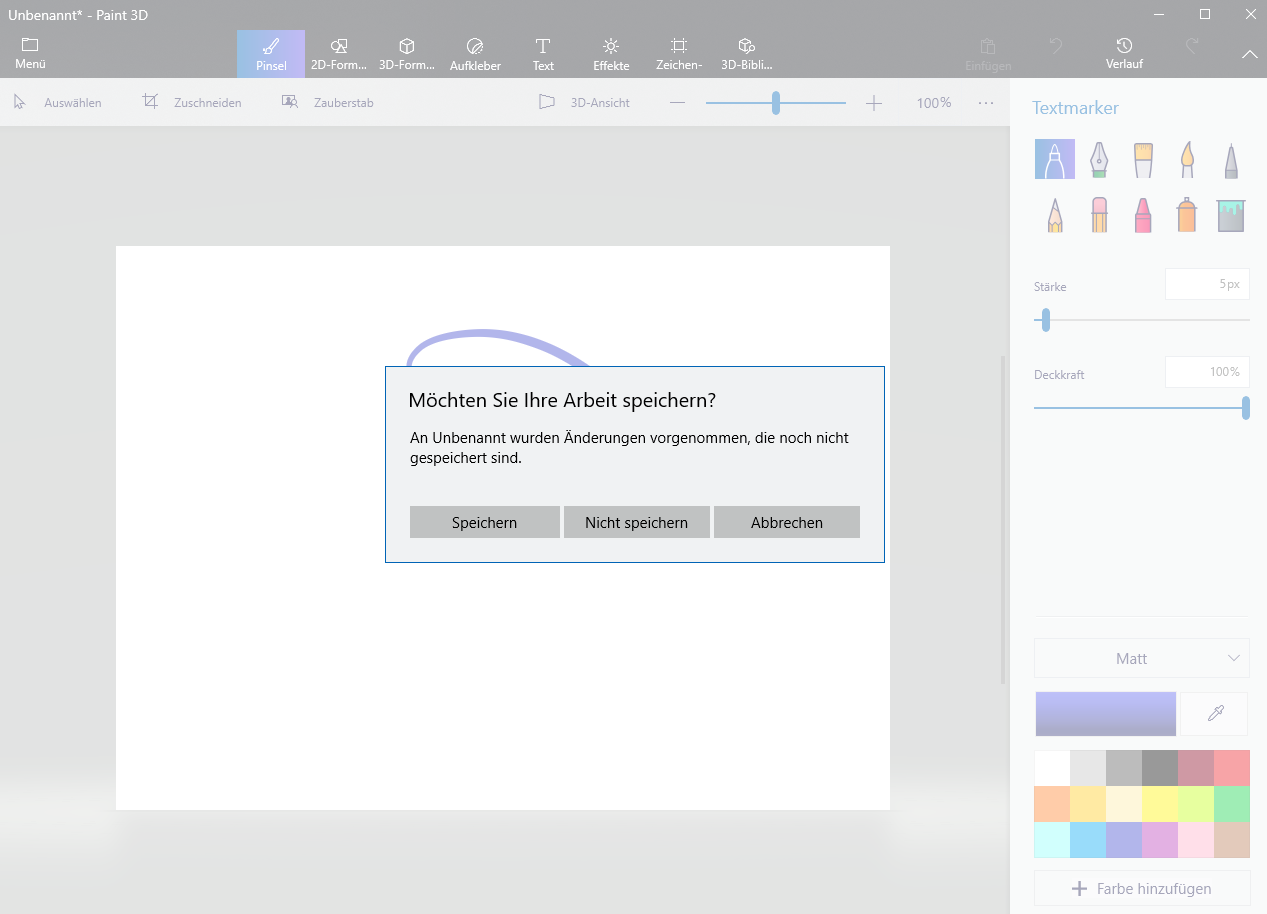Open the 3D-Formen tab
The image size is (1267, 914).
[407, 54]
